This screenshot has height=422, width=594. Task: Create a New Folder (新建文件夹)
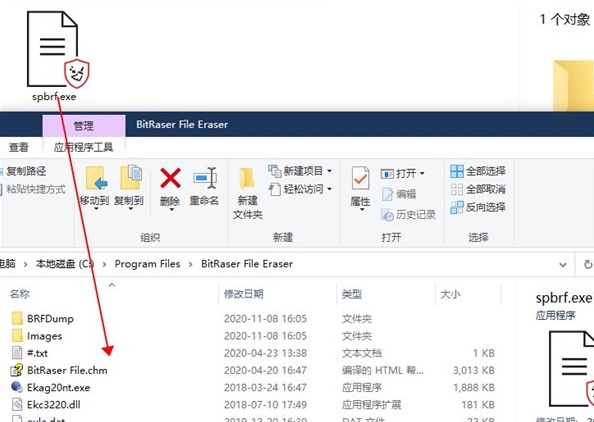(x=247, y=193)
